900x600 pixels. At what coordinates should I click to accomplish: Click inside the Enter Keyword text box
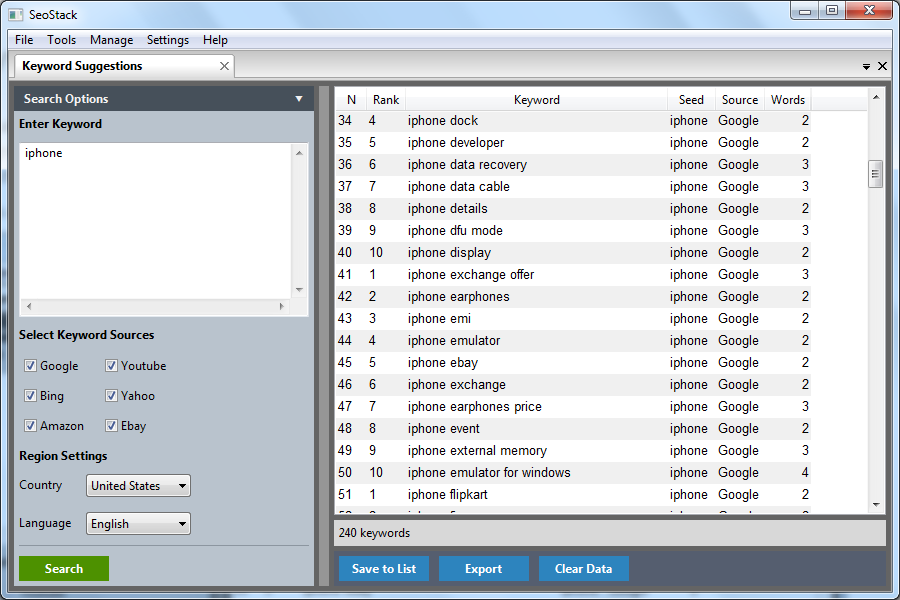[x=156, y=221]
